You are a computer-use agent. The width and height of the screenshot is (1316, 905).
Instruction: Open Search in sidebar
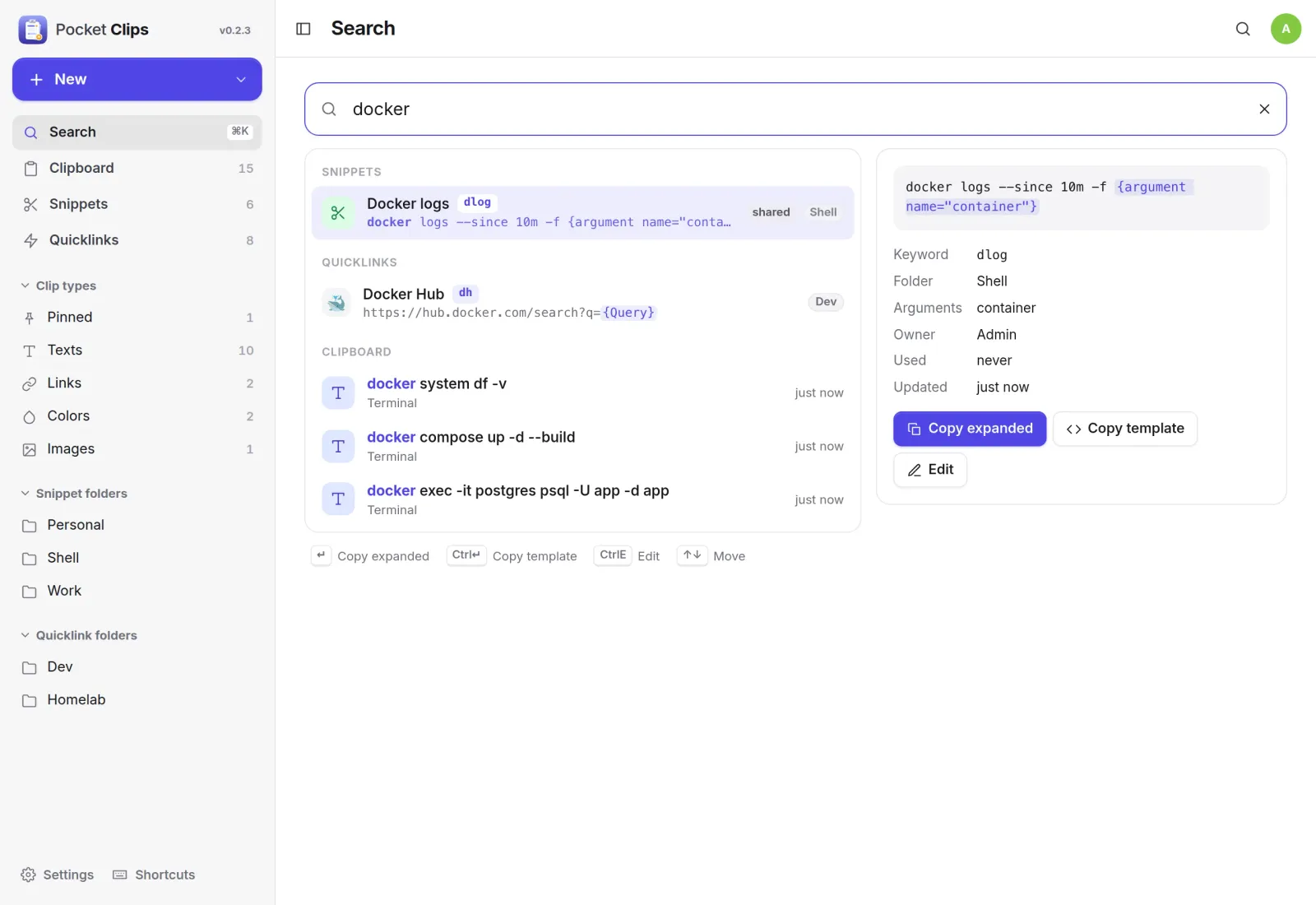pyautogui.click(x=137, y=132)
